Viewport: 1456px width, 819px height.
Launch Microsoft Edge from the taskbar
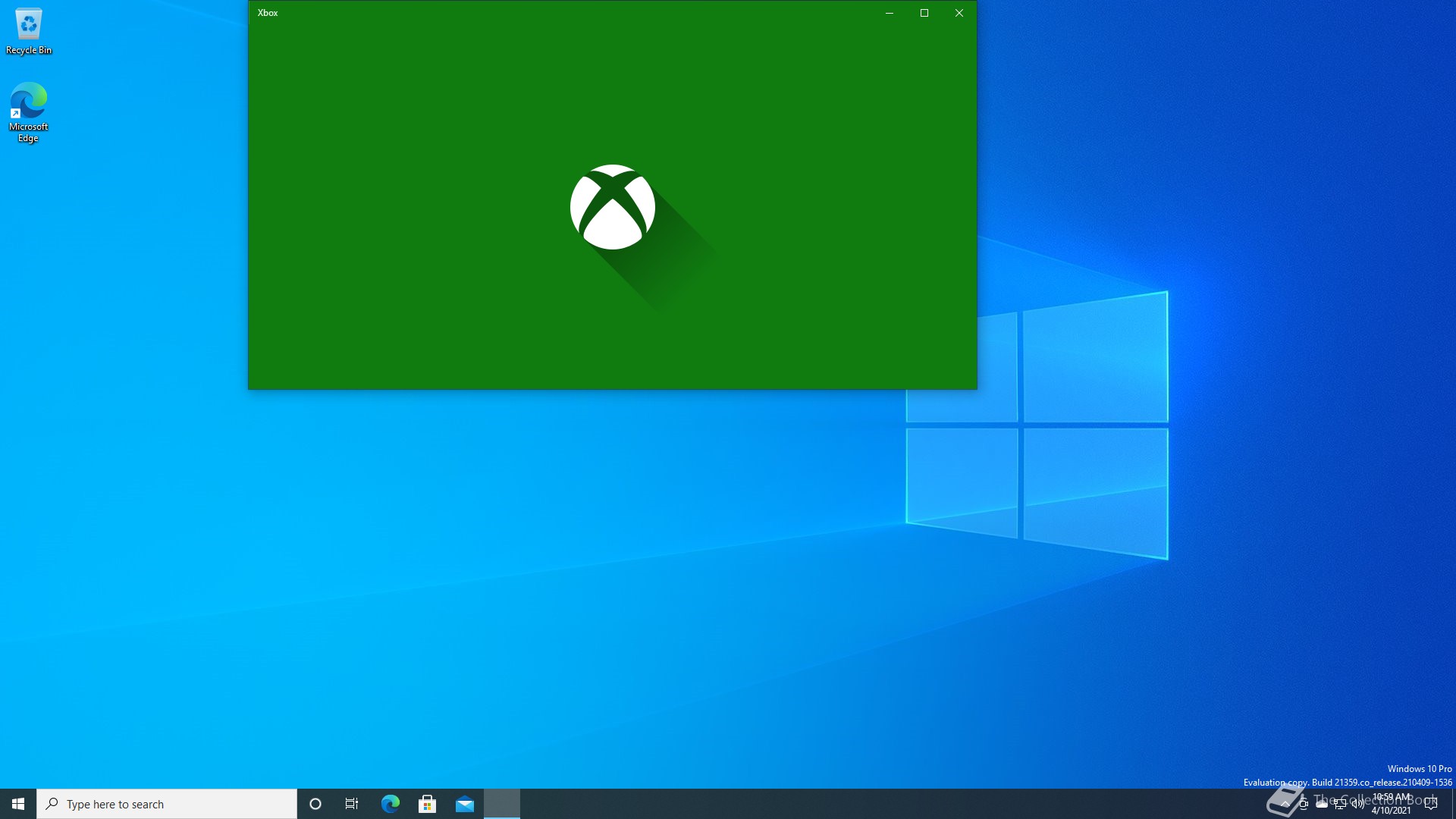[x=390, y=804]
